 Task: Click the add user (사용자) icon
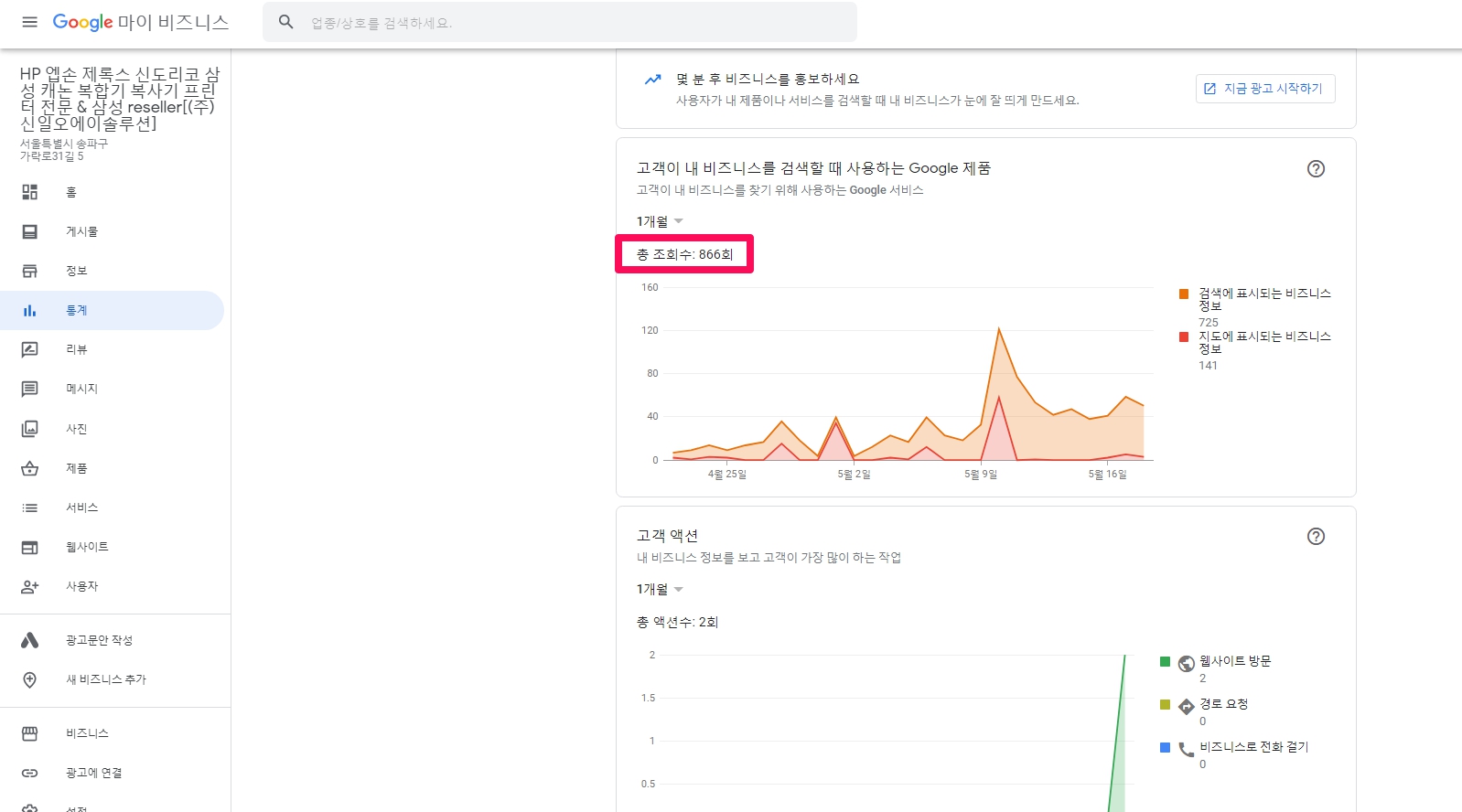30,586
